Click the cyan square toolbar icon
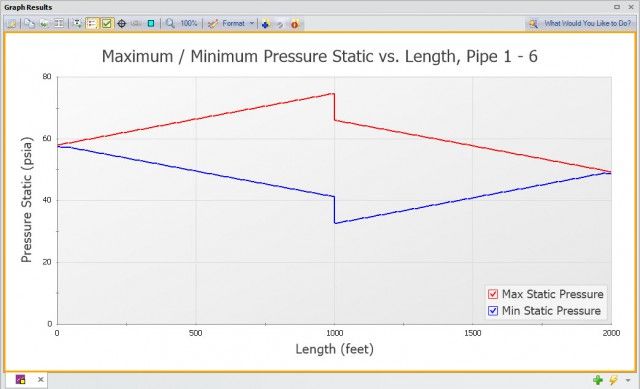Viewport: 640px width, 389px height. point(151,24)
